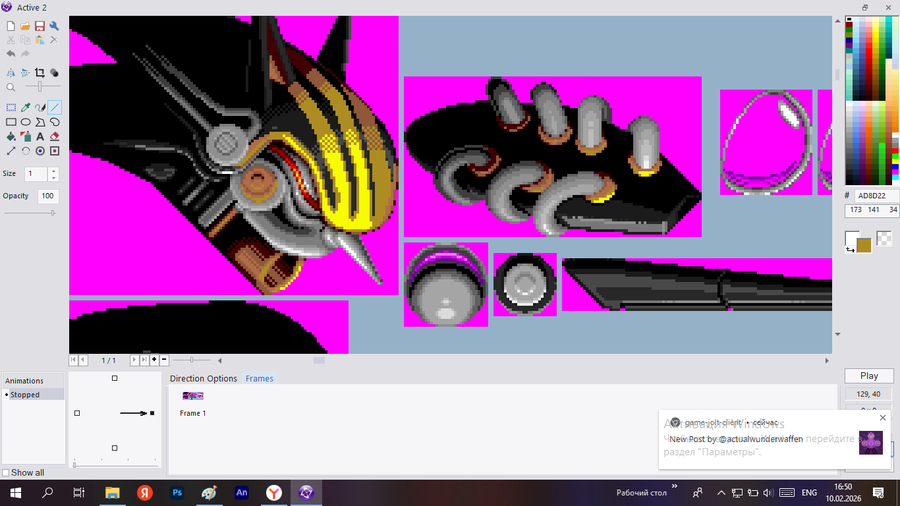Viewport: 900px width, 506px height.
Task: Click the Flip horizontally icon
Action: (11, 73)
